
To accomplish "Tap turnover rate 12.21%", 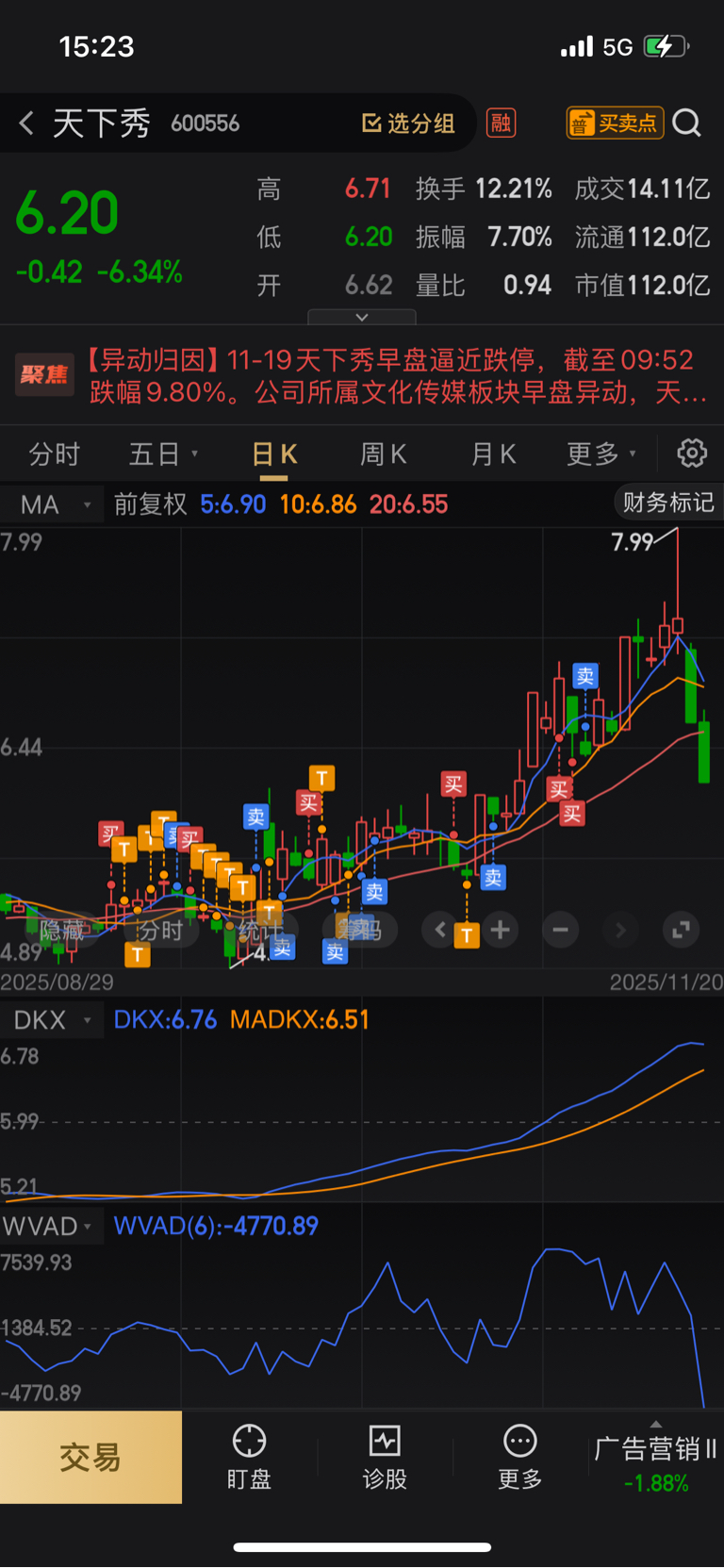I will (513, 189).
